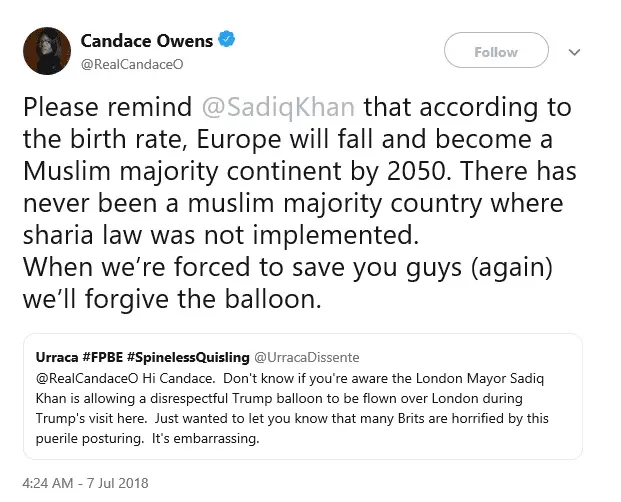Expand the tweet options chevron menu
Screen dimensions: 621x502
[573, 52]
